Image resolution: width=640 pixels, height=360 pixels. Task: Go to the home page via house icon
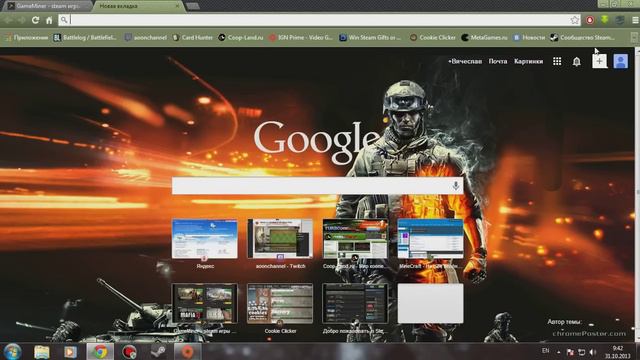(49, 20)
